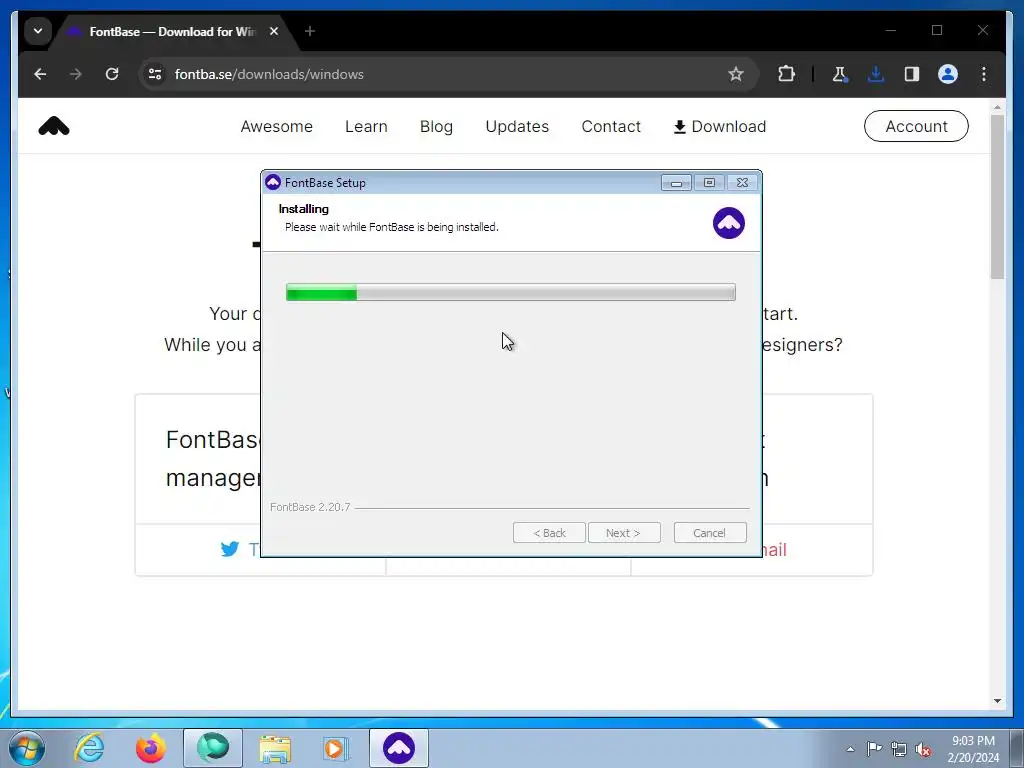
Task: Open new tab with plus button
Action: [x=310, y=31]
